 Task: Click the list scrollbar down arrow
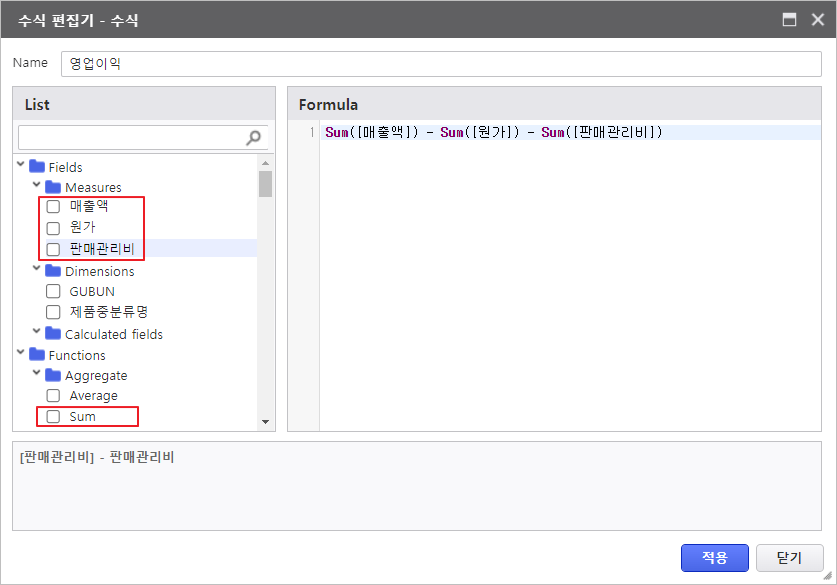click(265, 422)
